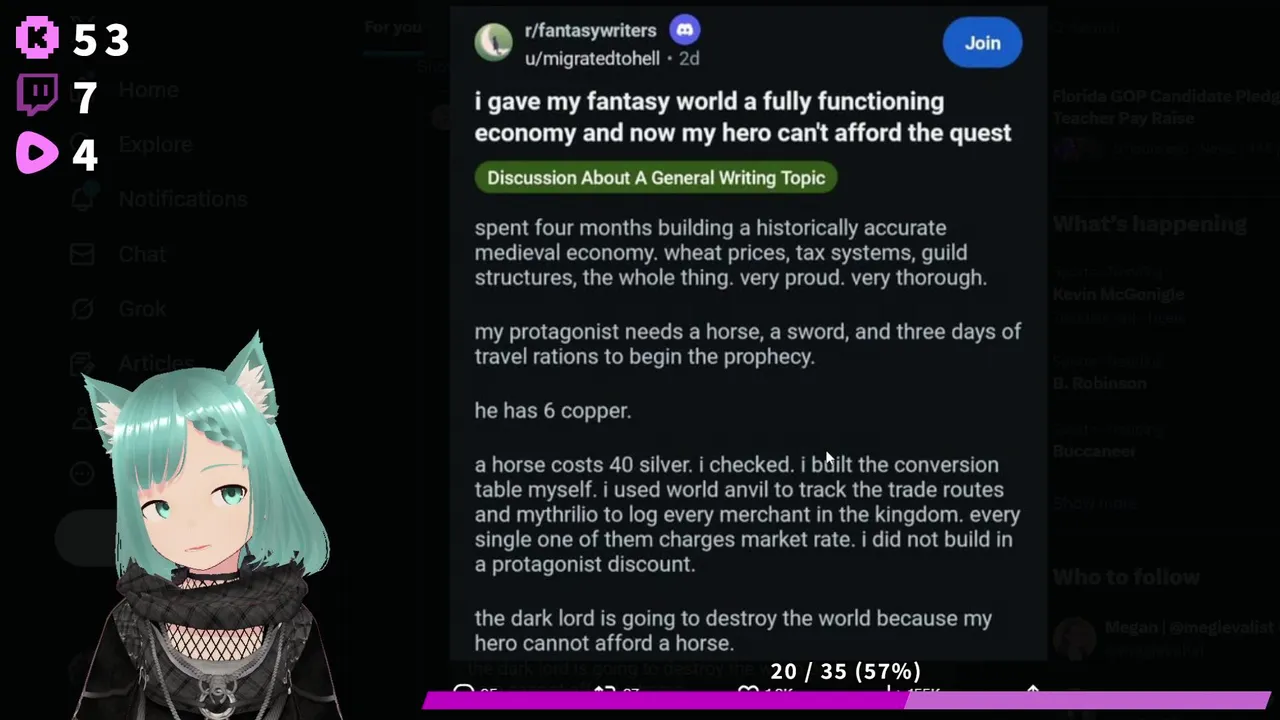The width and height of the screenshot is (1280, 720).
Task: Switch to the For you tab
Action: click(x=393, y=27)
